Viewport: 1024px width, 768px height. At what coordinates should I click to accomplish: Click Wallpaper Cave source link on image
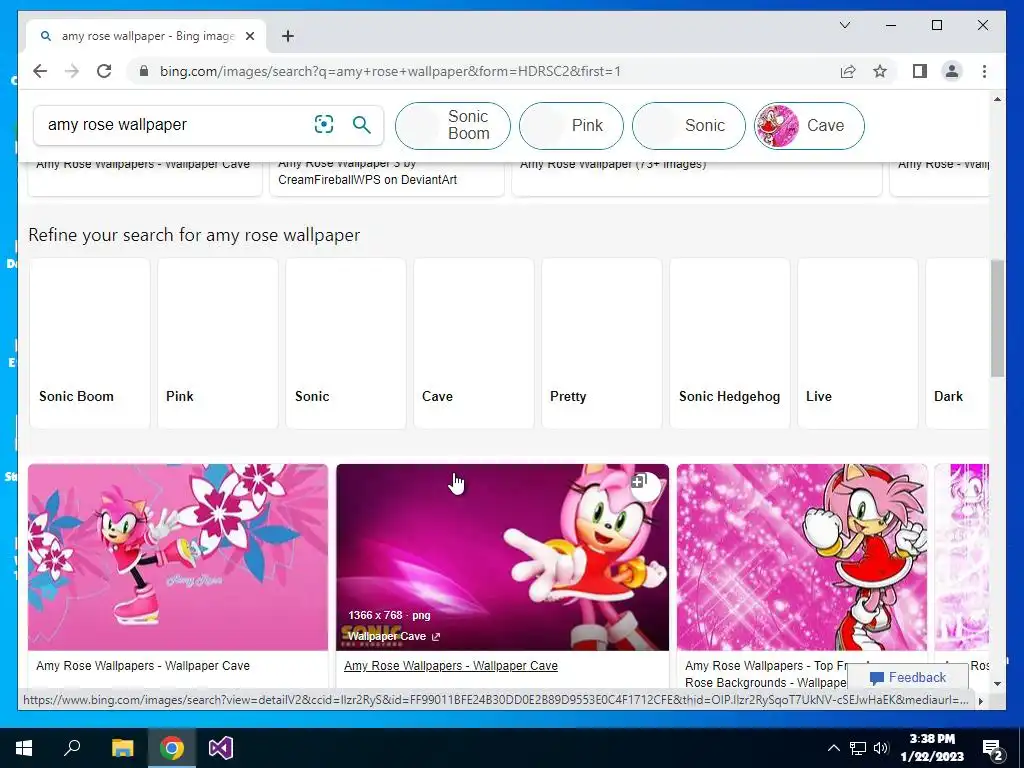pos(394,636)
